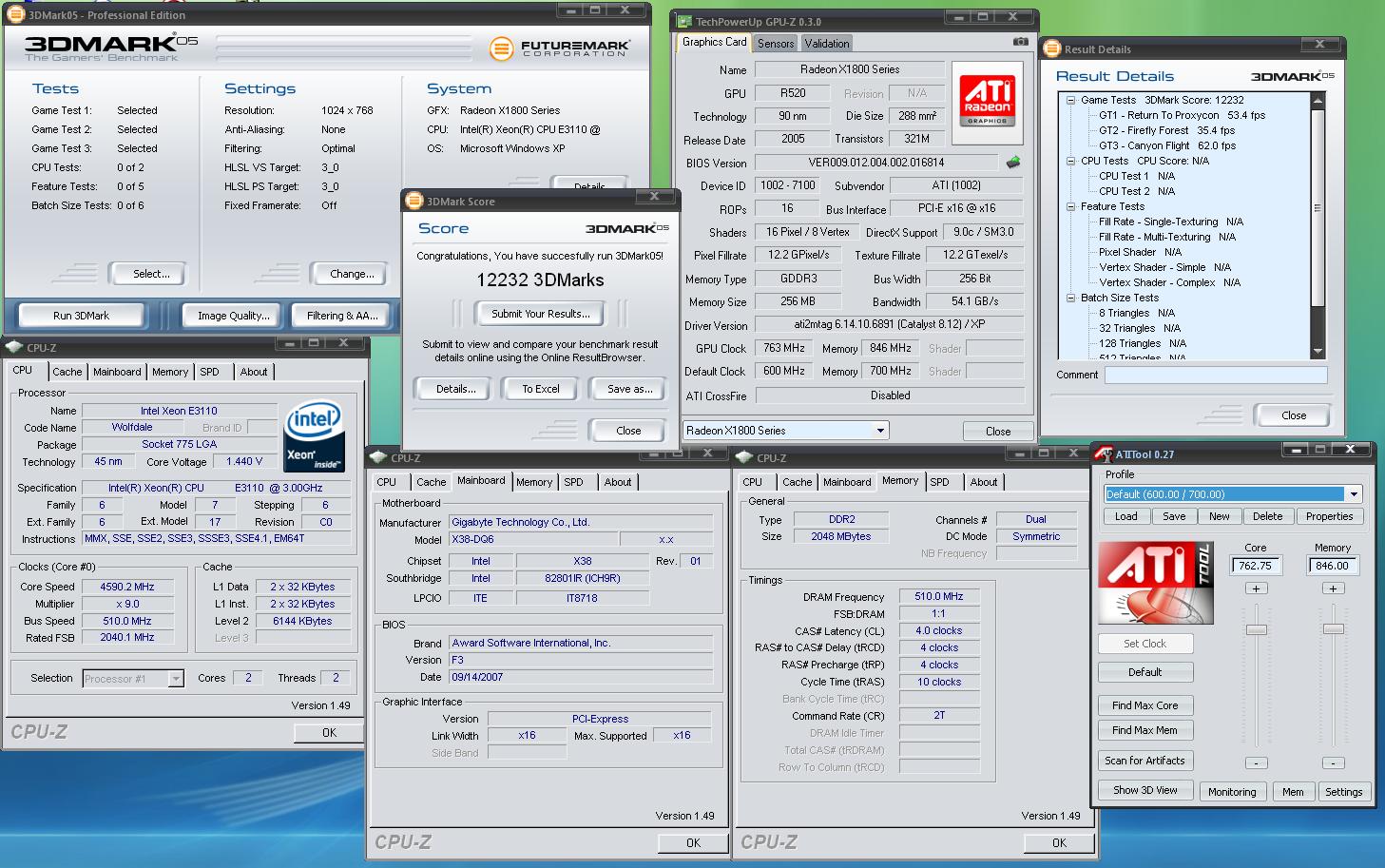Click Find Max Core in ATITool
The width and height of the screenshot is (1385, 868).
[1145, 705]
